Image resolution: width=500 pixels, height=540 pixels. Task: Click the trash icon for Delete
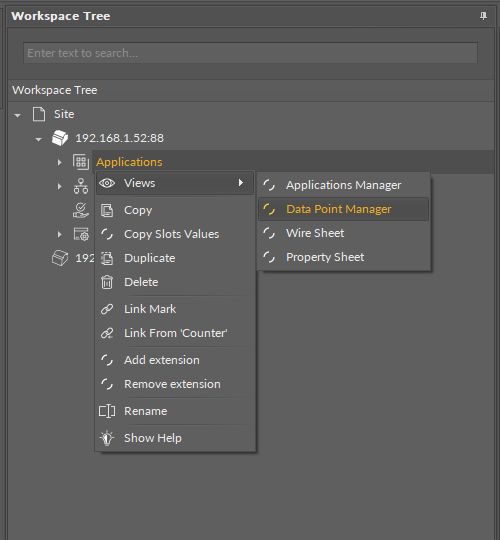[x=107, y=282]
